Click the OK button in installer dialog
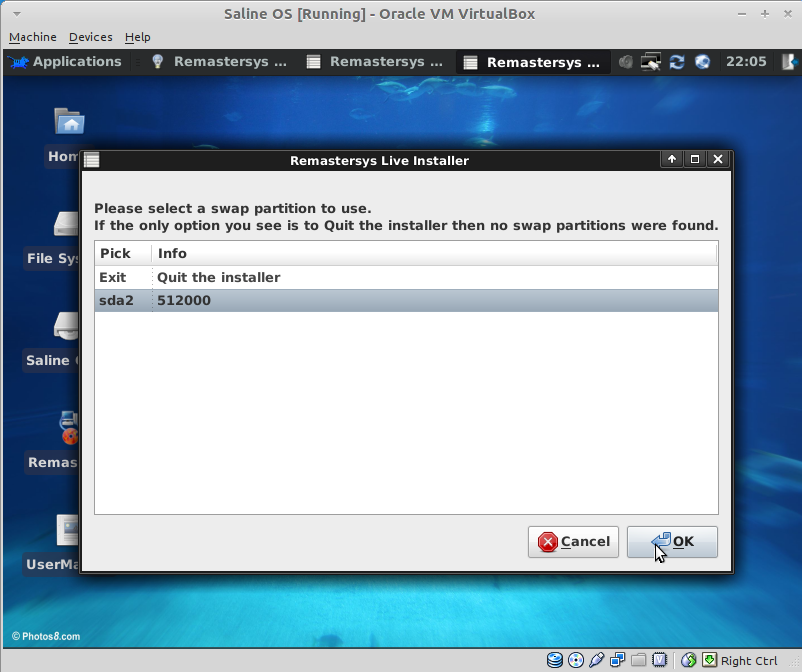This screenshot has height=672, width=802. (672, 542)
